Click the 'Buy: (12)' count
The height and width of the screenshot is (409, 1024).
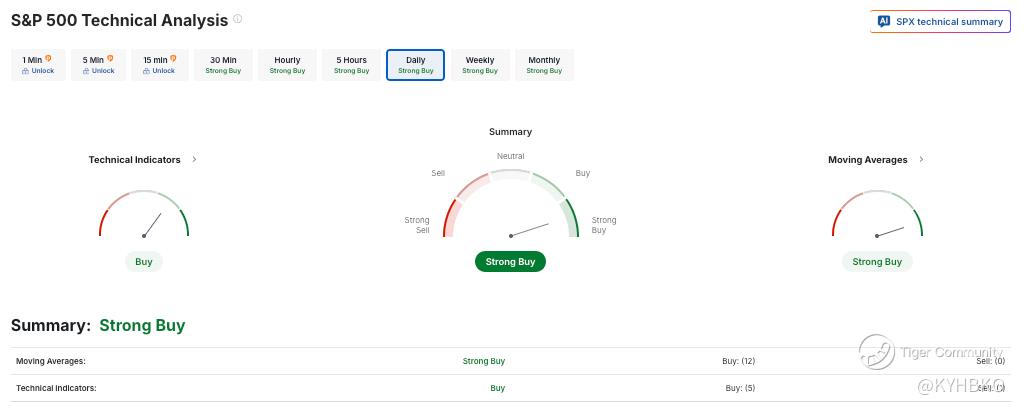737,361
